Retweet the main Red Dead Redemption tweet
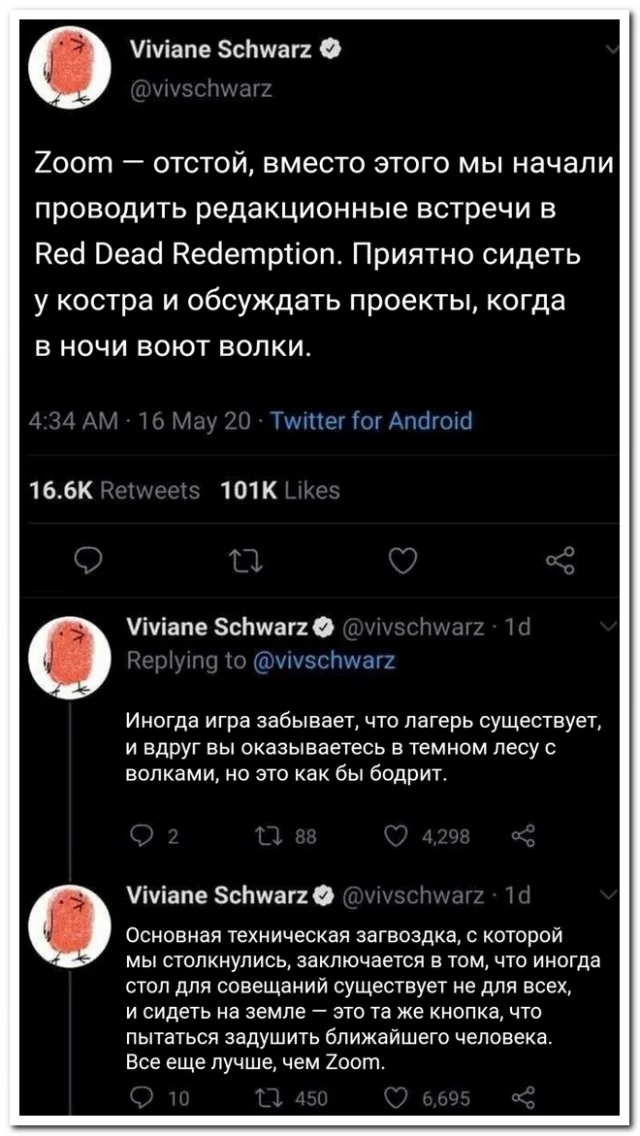The image size is (640, 1136). coord(239,565)
